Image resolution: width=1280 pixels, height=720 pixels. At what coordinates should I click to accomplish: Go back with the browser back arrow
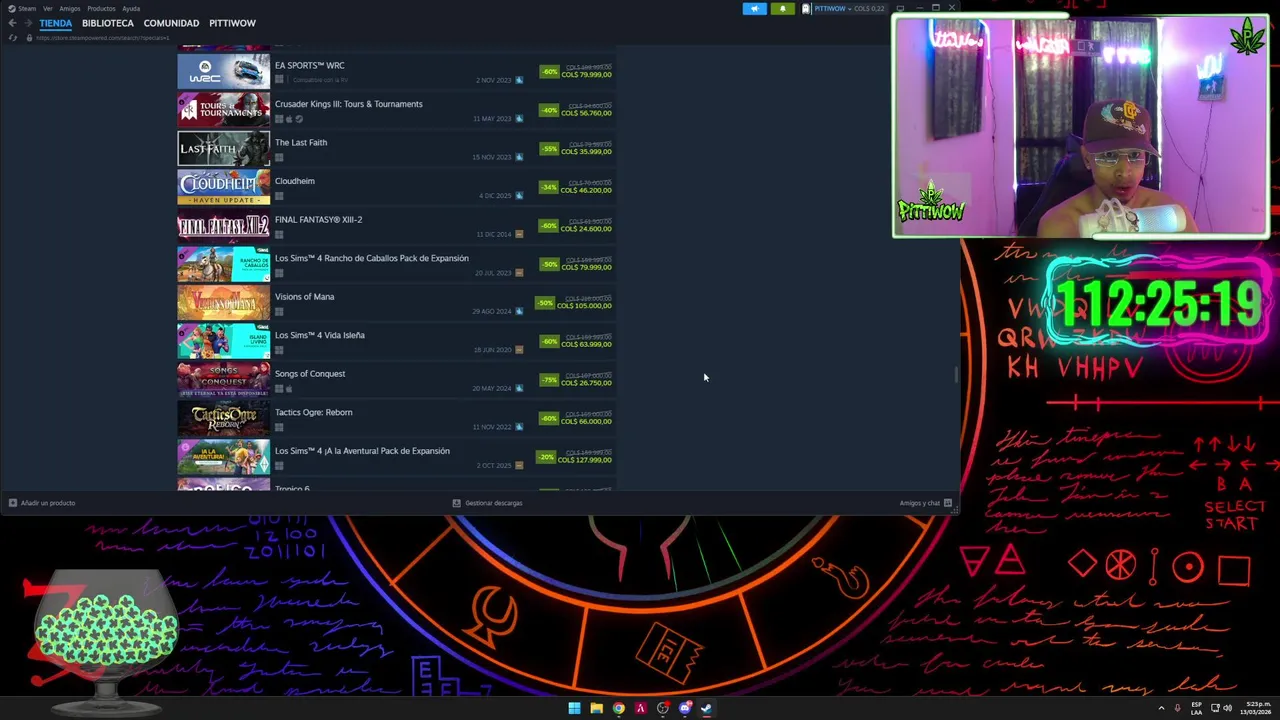[12, 23]
